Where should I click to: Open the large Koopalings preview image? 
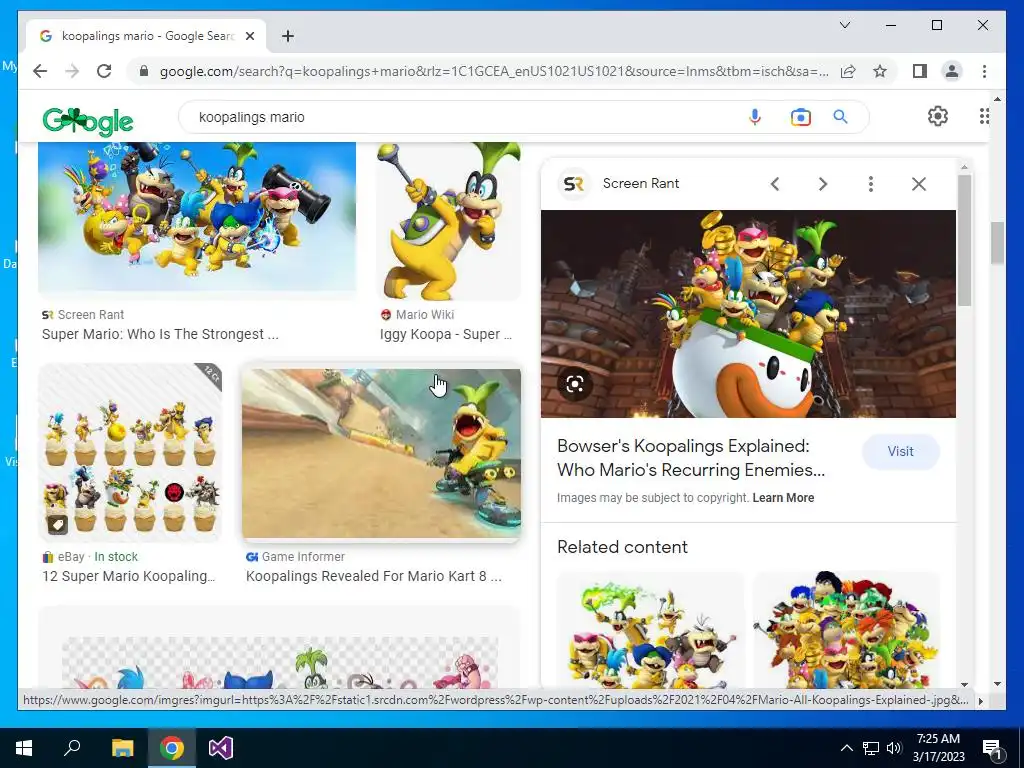click(x=748, y=313)
